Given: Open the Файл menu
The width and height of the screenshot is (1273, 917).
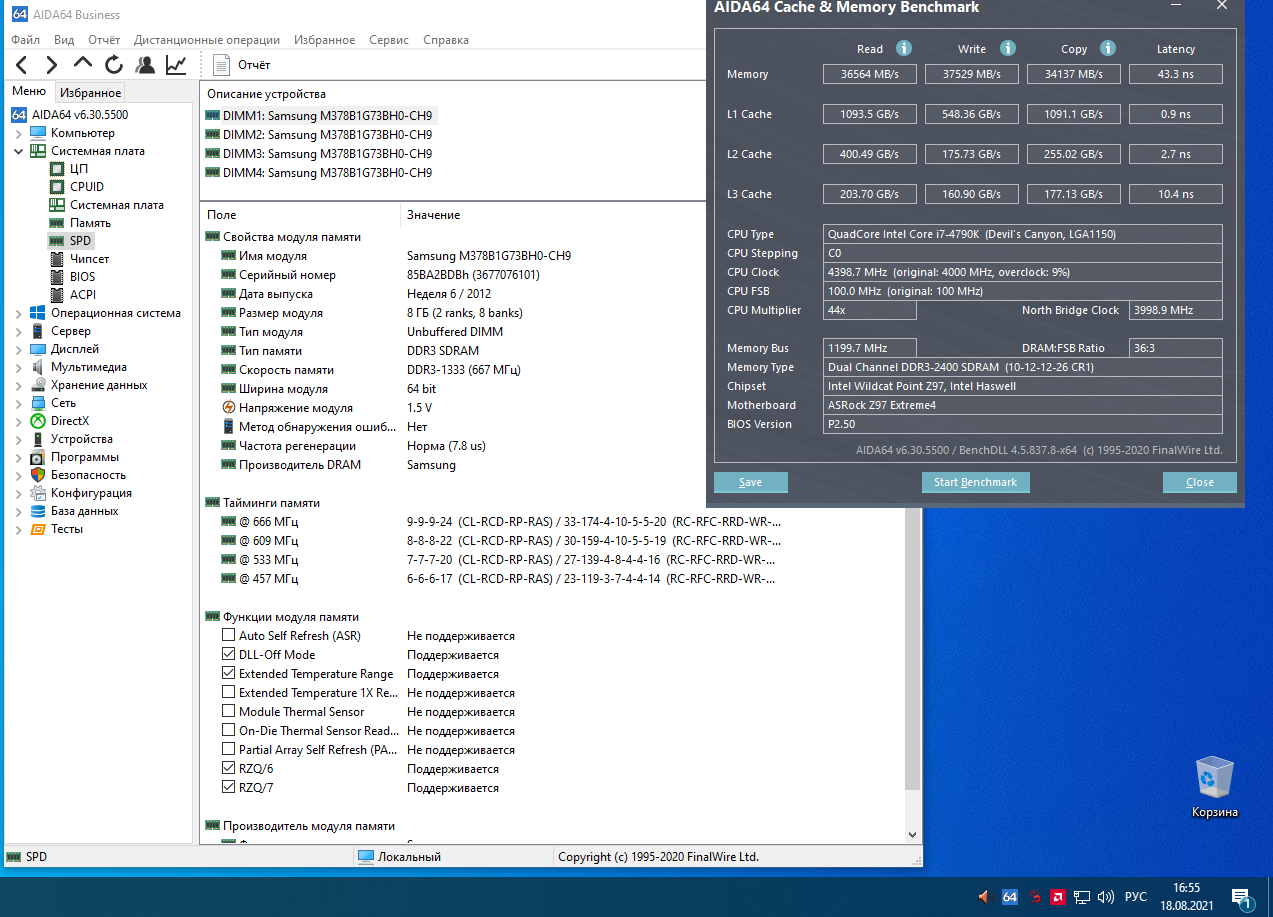Looking at the screenshot, I should pos(25,40).
